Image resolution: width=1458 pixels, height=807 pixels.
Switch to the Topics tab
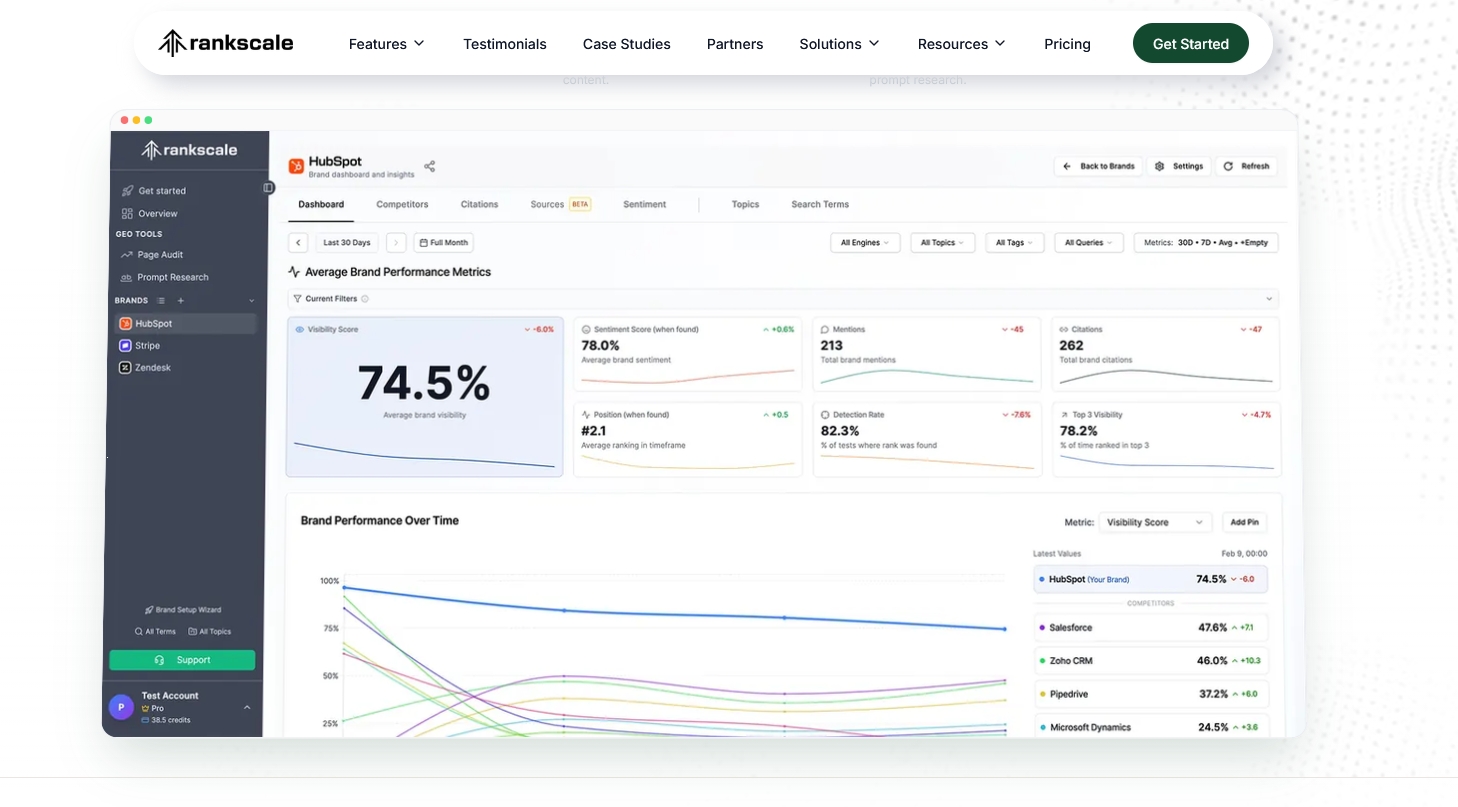[x=745, y=204]
